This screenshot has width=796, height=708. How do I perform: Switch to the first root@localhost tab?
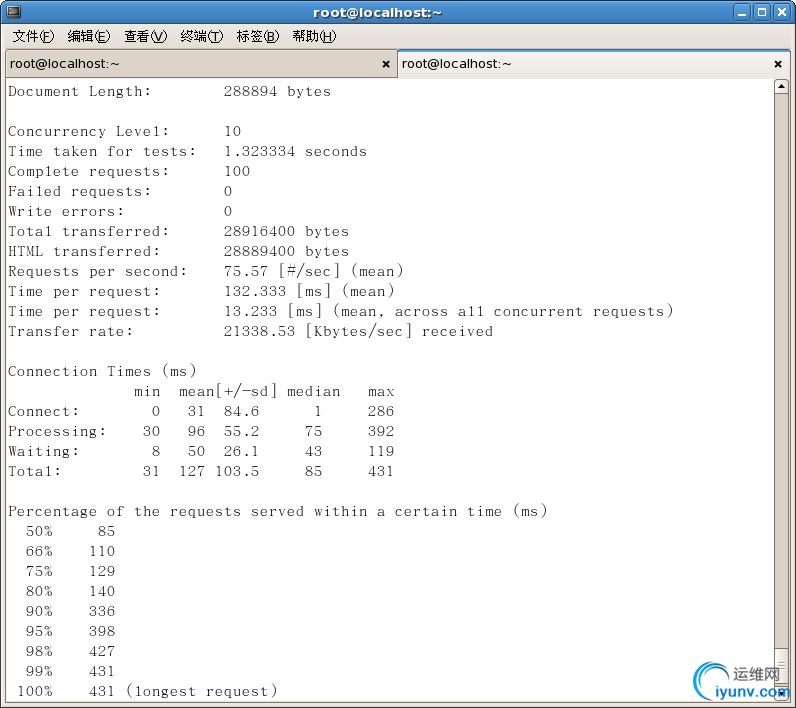(x=201, y=64)
